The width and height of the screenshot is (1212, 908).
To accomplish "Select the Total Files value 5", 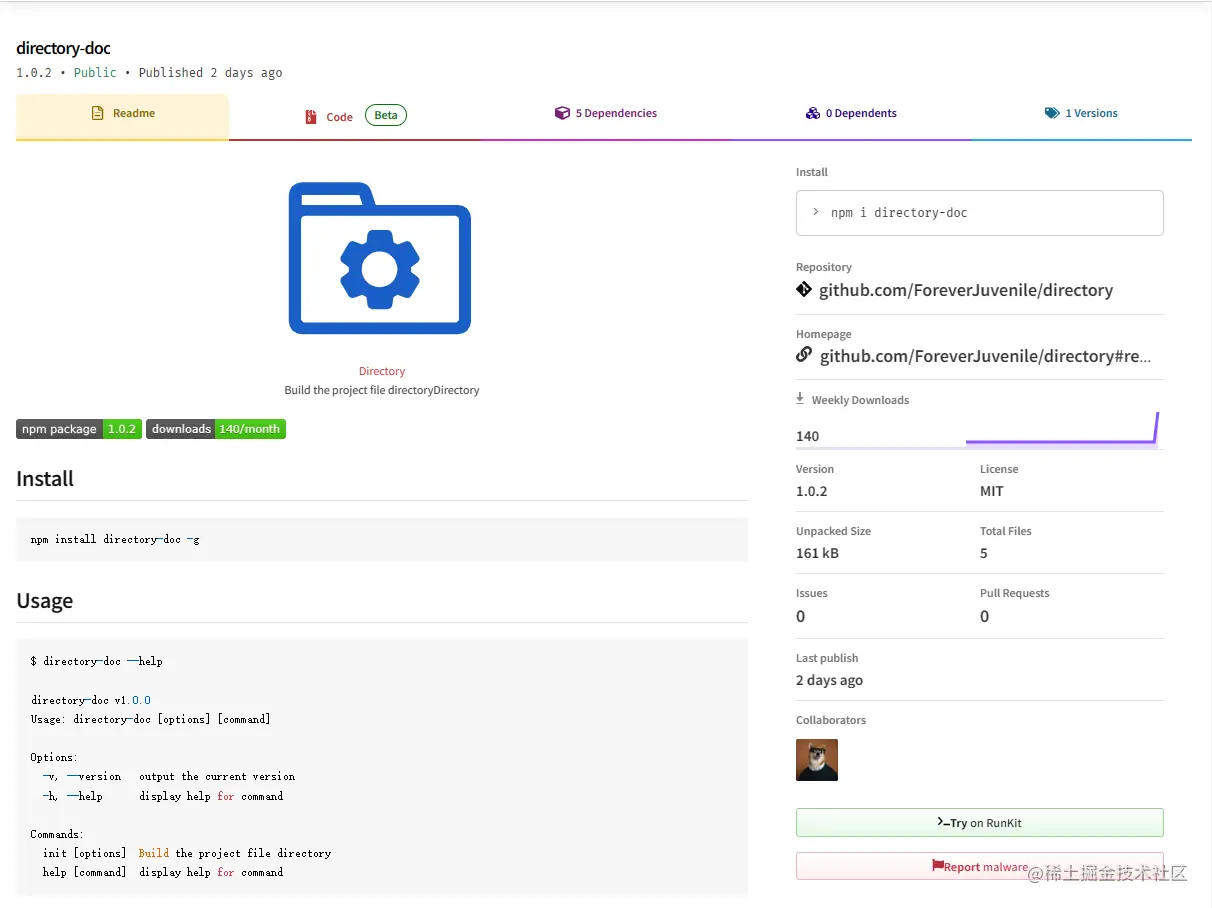I will [984, 553].
